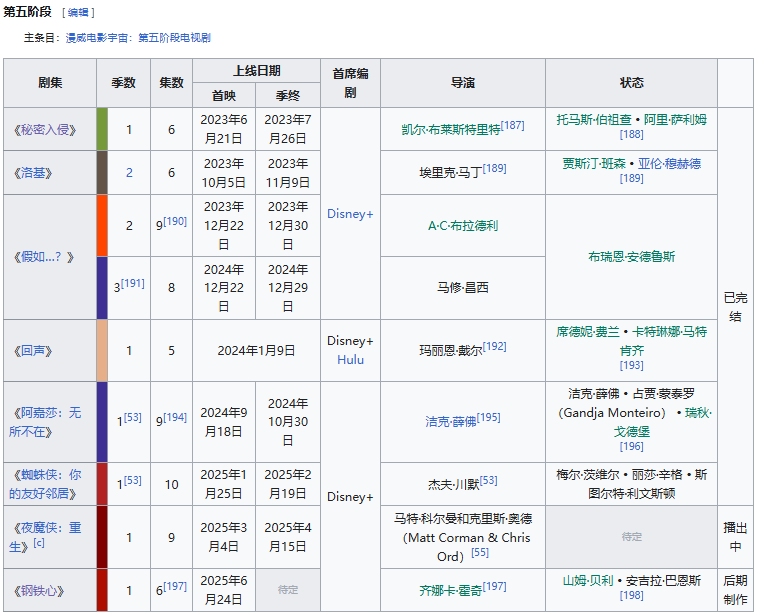Open citation [189] next to 埃里克·马丁
Screen dimensions: 759x616
tap(495, 168)
